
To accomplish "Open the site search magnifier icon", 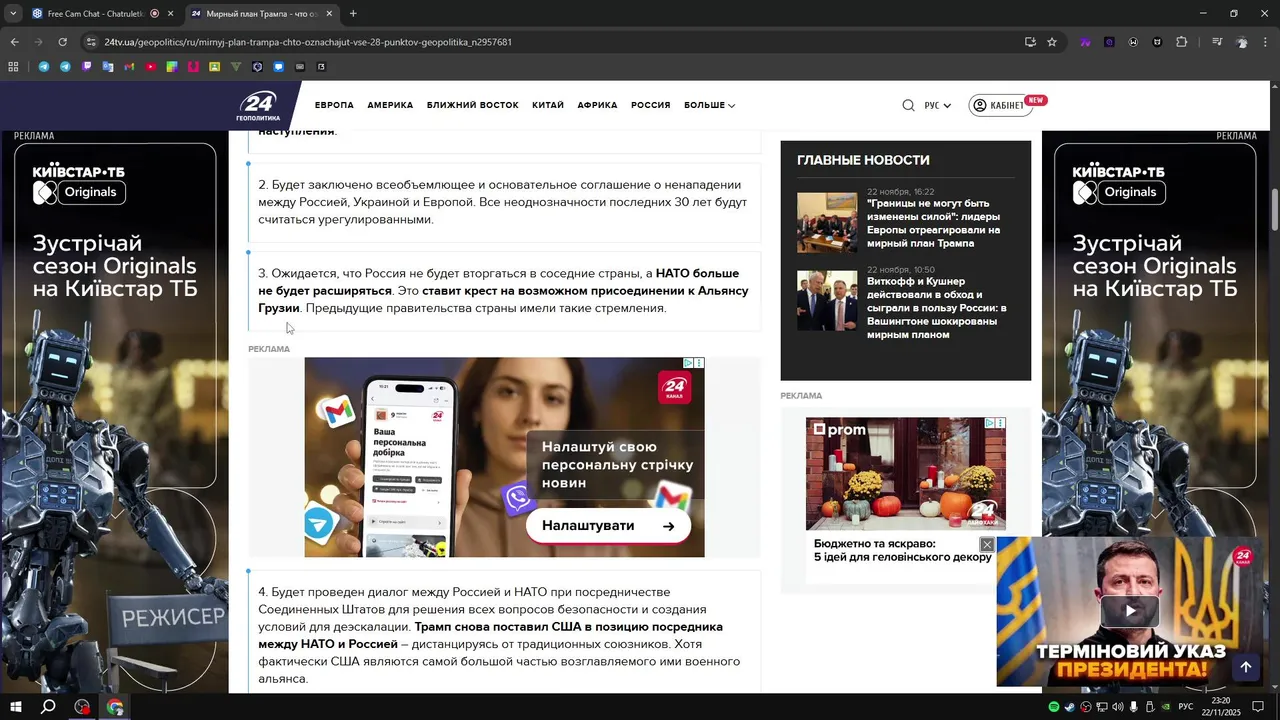I will [x=908, y=105].
